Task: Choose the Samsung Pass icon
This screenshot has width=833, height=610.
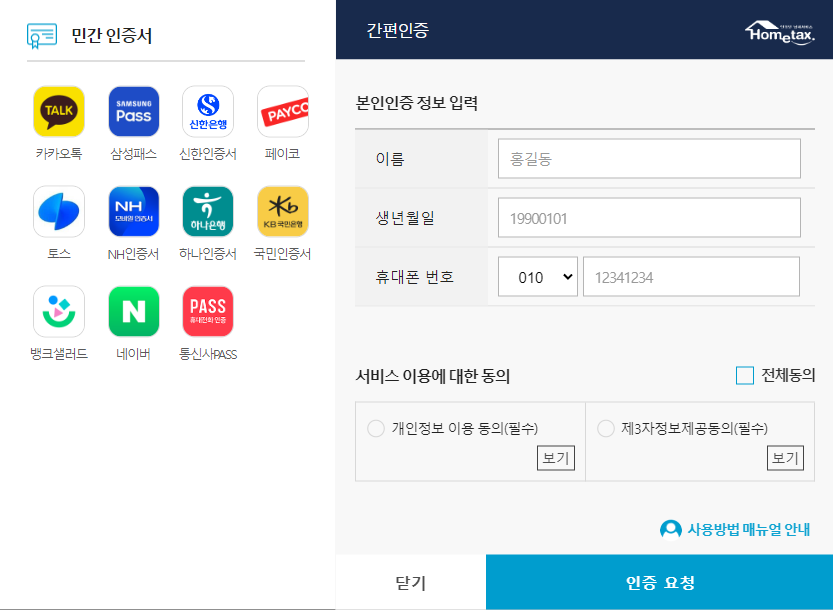Action: [133, 112]
